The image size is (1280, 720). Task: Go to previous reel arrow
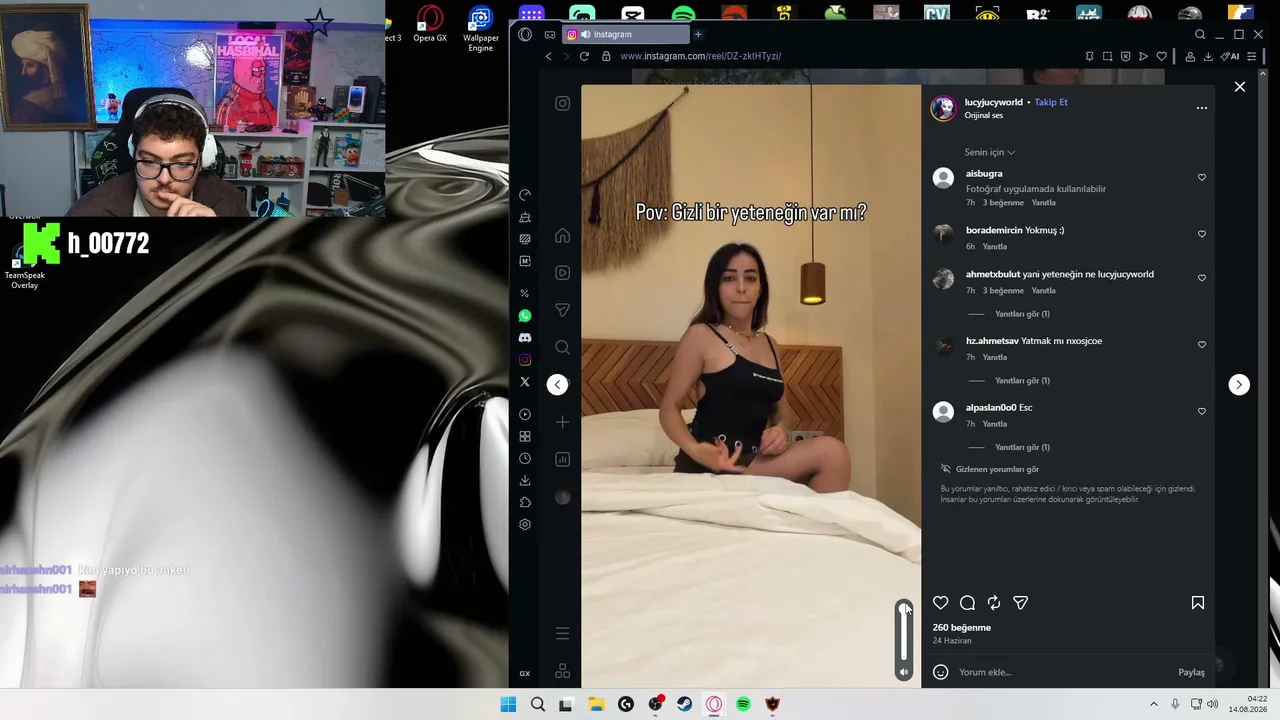pos(558,385)
